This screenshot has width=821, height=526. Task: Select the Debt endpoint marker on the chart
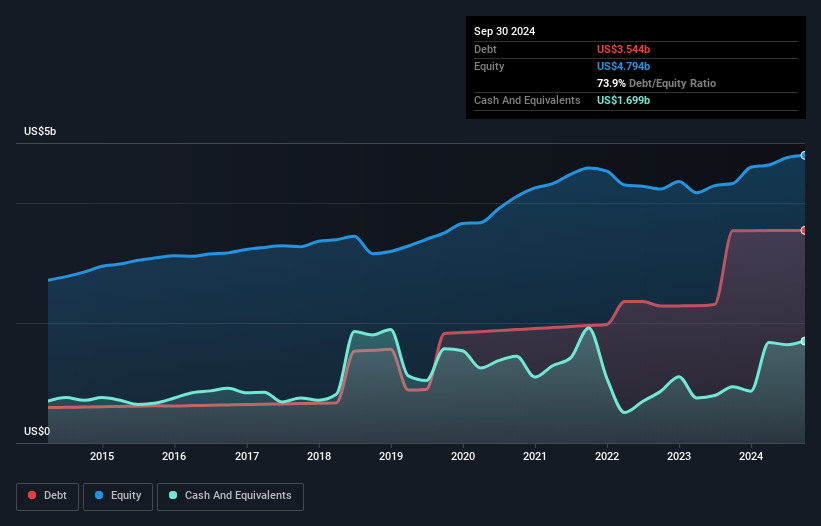(x=804, y=230)
